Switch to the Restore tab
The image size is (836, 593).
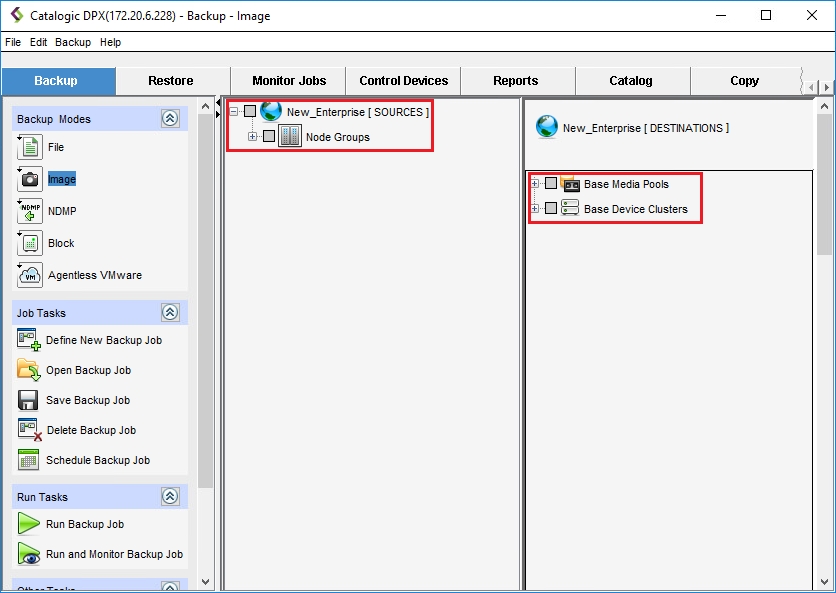(x=171, y=81)
